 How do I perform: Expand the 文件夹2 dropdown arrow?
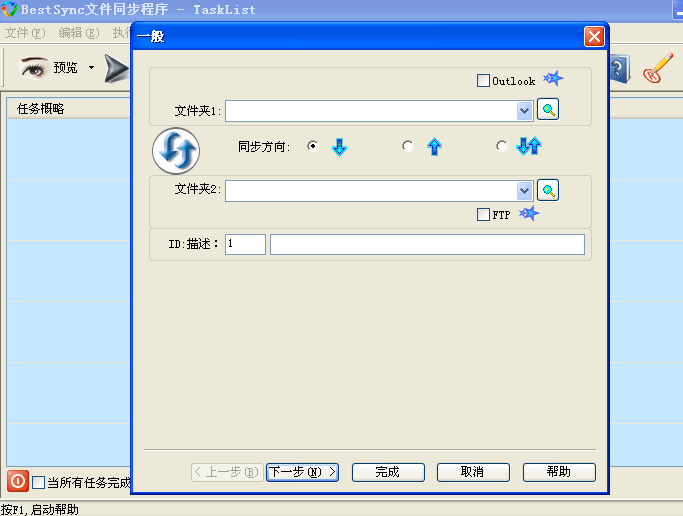[524, 191]
